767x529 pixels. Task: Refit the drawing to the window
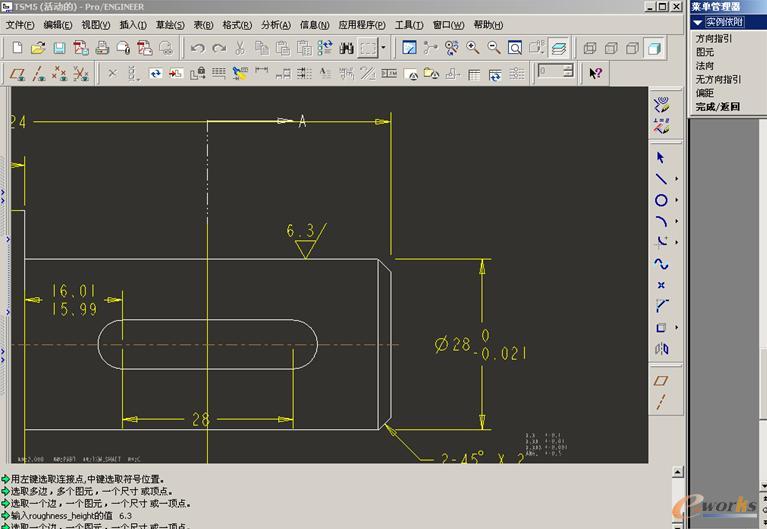[515, 47]
